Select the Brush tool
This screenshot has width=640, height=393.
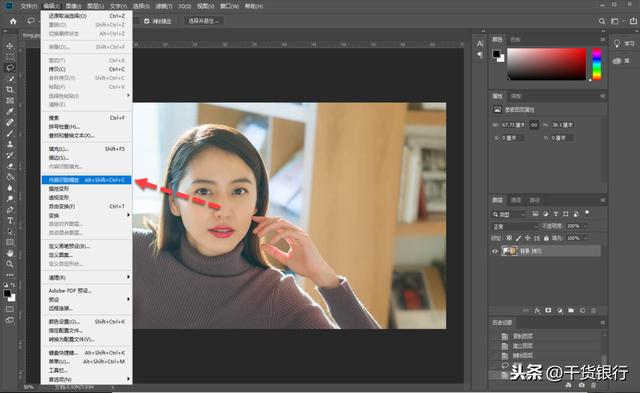[x=10, y=133]
